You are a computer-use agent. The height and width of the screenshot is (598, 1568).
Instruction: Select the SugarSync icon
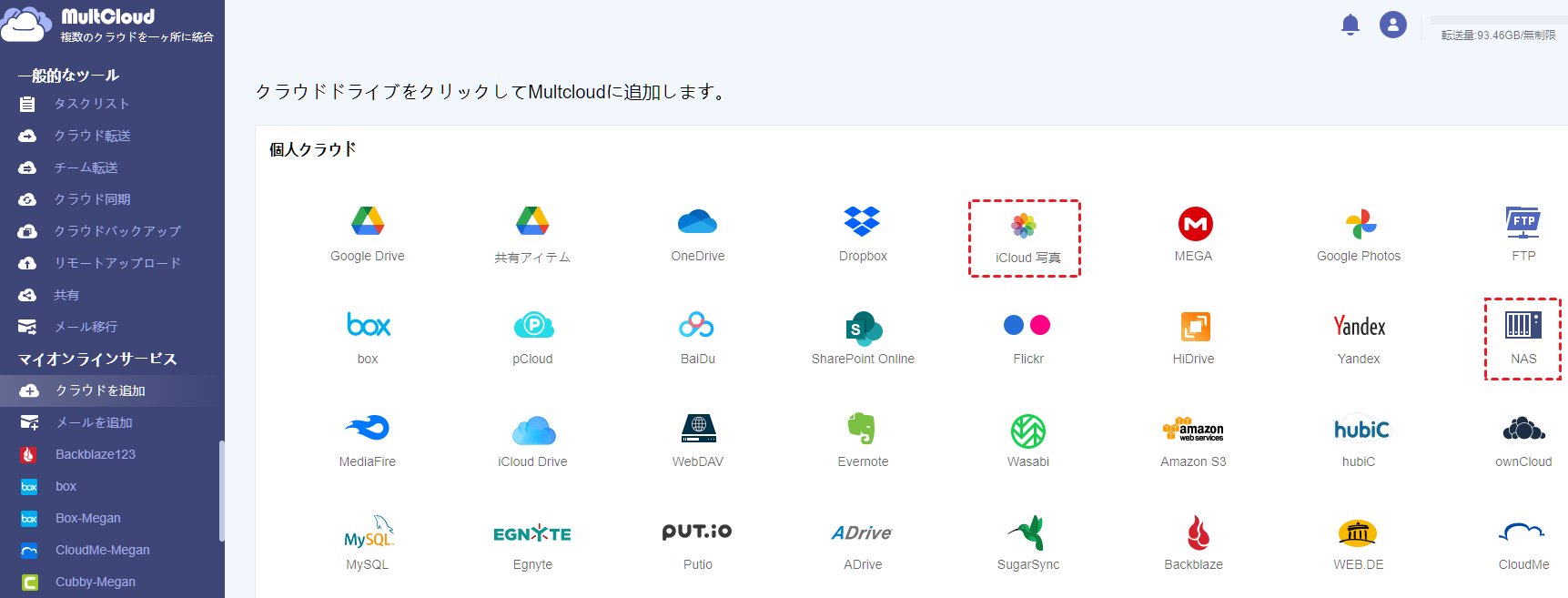[1027, 532]
